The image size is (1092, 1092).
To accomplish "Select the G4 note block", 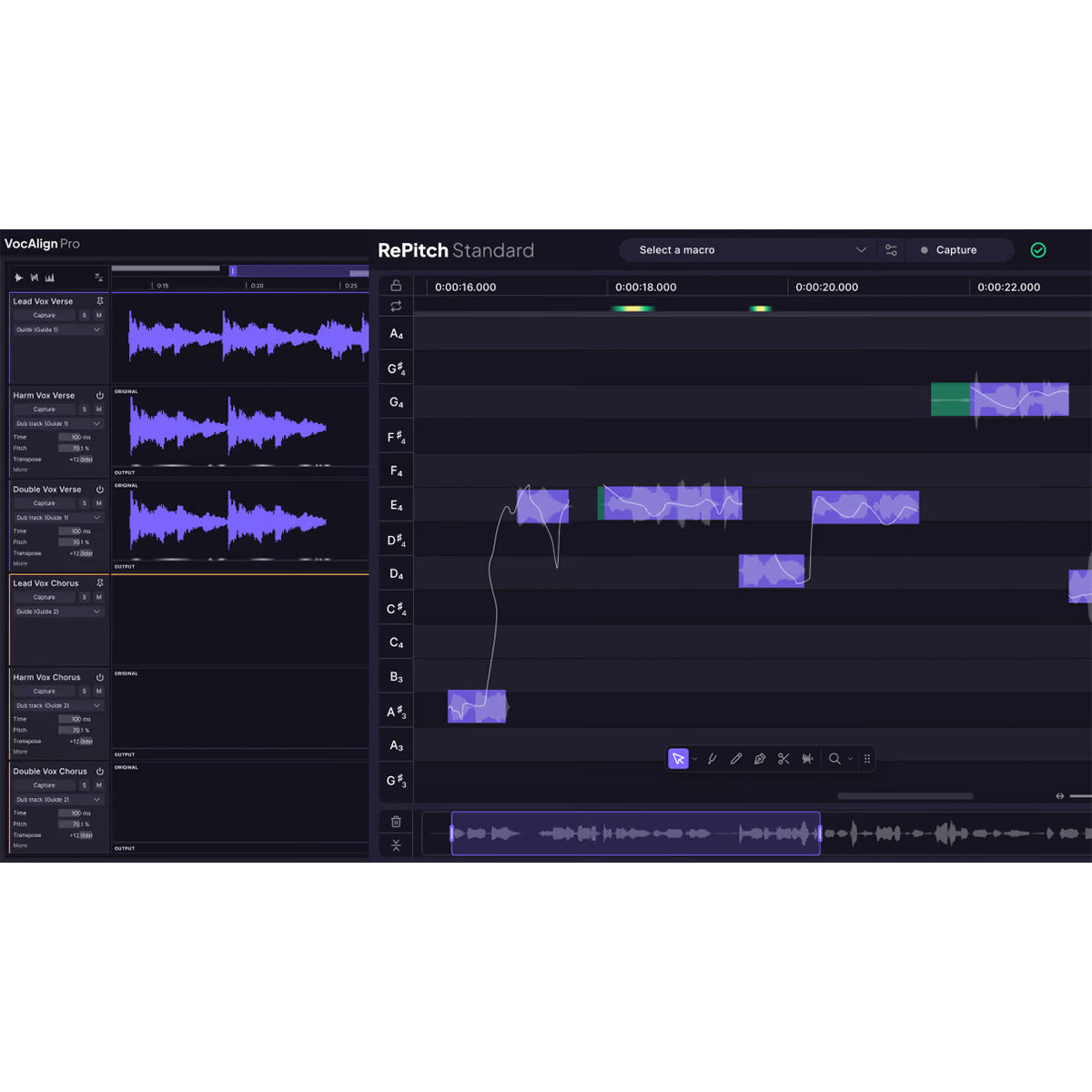I will coord(999,399).
